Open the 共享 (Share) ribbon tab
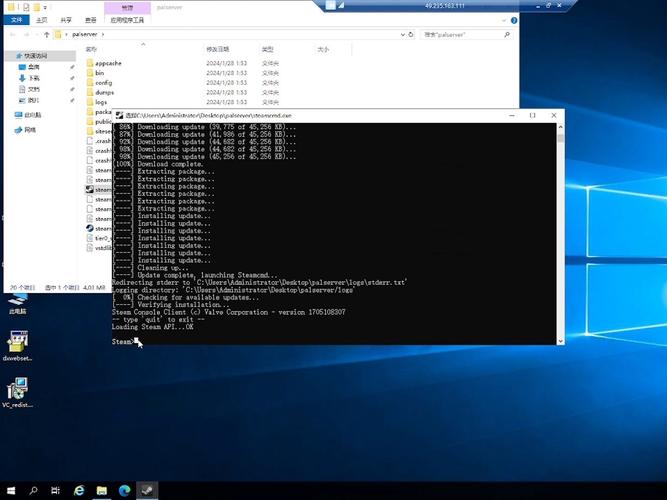Image resolution: width=667 pixels, height=500 pixels. tap(66, 20)
